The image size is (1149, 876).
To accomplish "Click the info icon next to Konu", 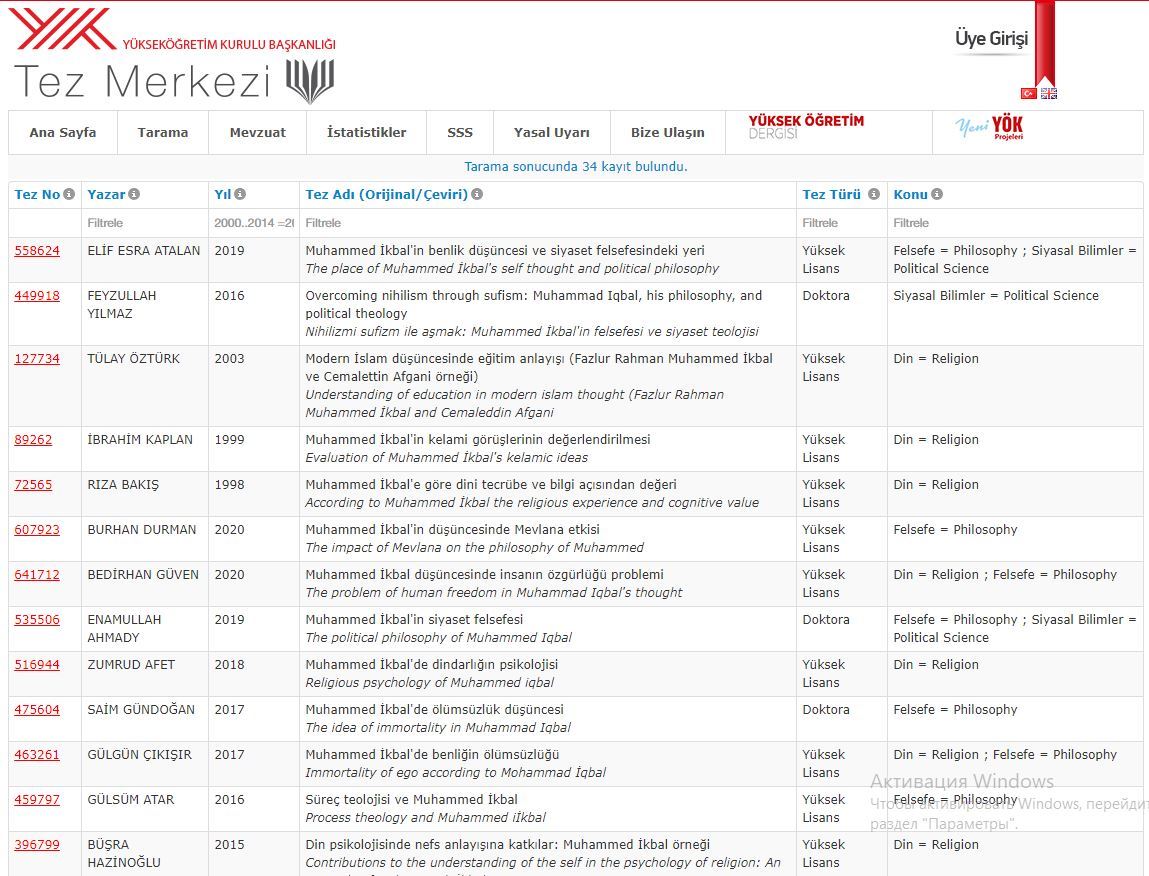I will tap(936, 194).
